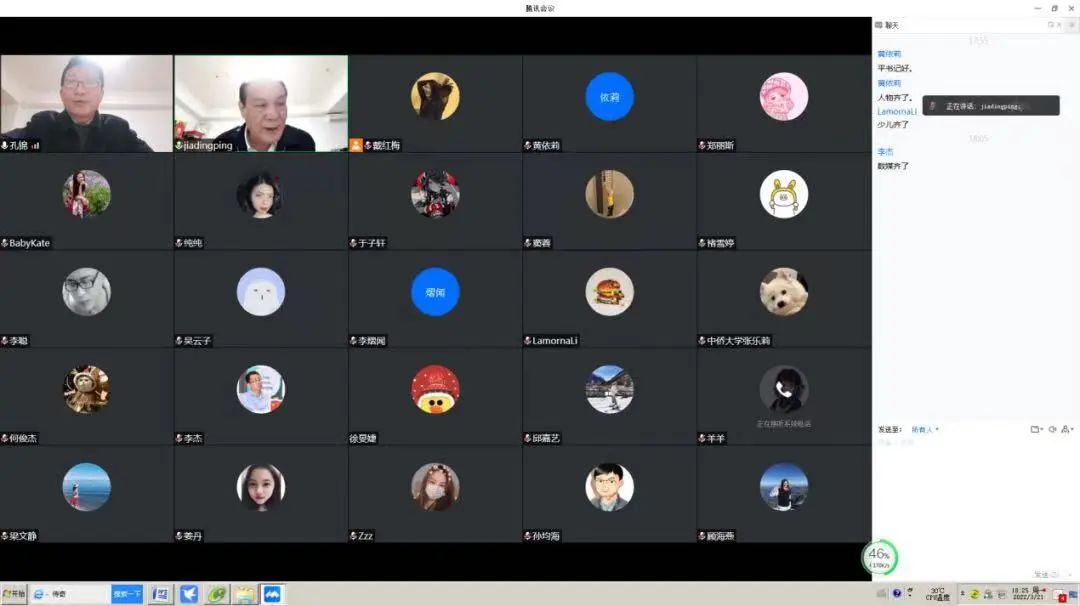
Task: Click sender name 李杰 in the chat
Action: click(885, 152)
